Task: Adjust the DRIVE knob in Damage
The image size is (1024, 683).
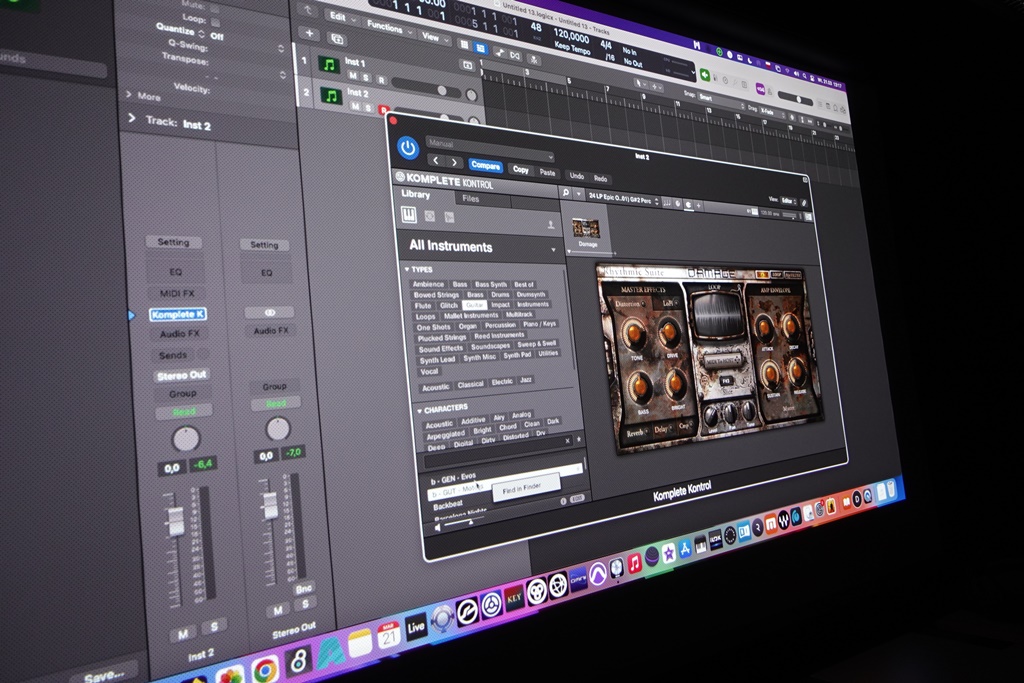Action: (x=669, y=334)
